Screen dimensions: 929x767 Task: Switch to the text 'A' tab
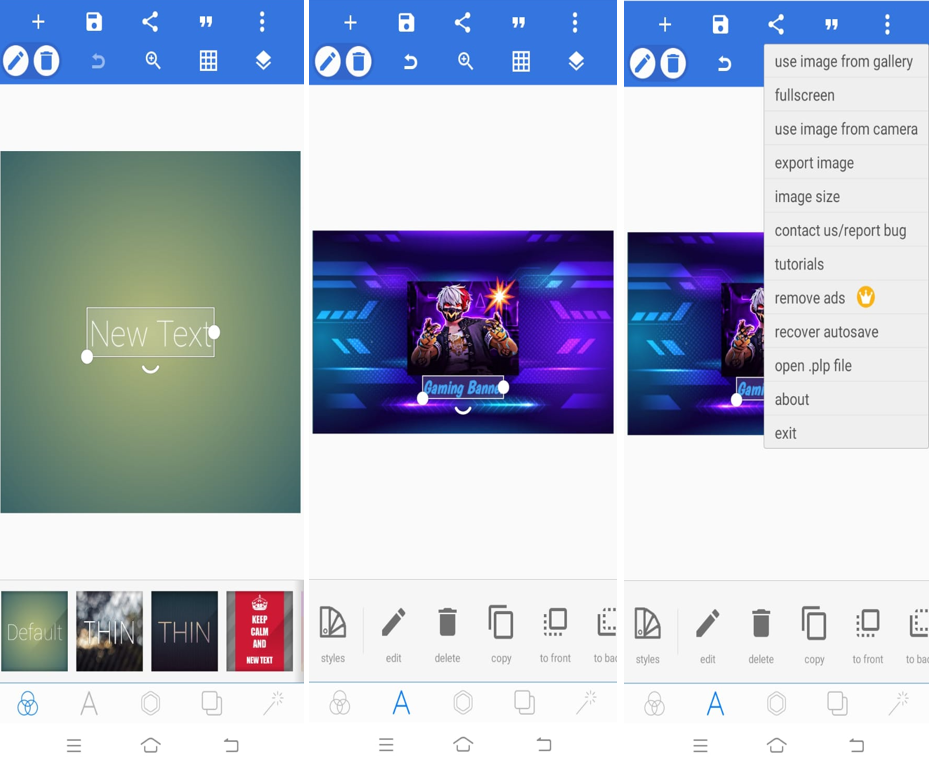coord(401,703)
